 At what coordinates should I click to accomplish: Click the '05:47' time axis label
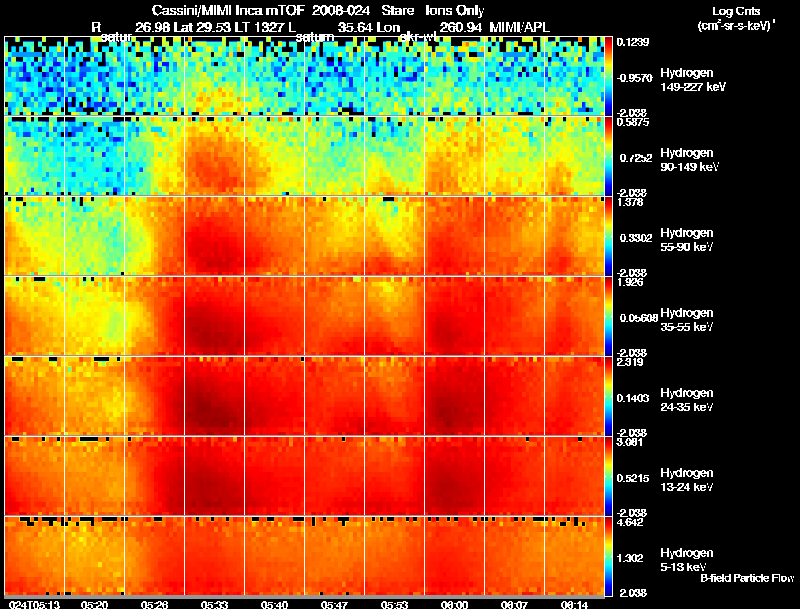point(334,605)
